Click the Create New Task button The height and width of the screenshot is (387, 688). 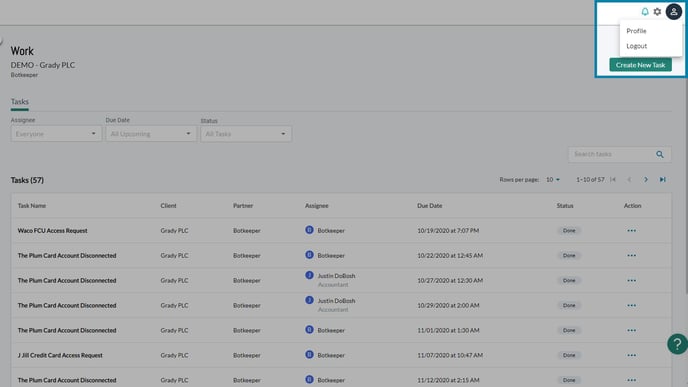pyautogui.click(x=640, y=65)
